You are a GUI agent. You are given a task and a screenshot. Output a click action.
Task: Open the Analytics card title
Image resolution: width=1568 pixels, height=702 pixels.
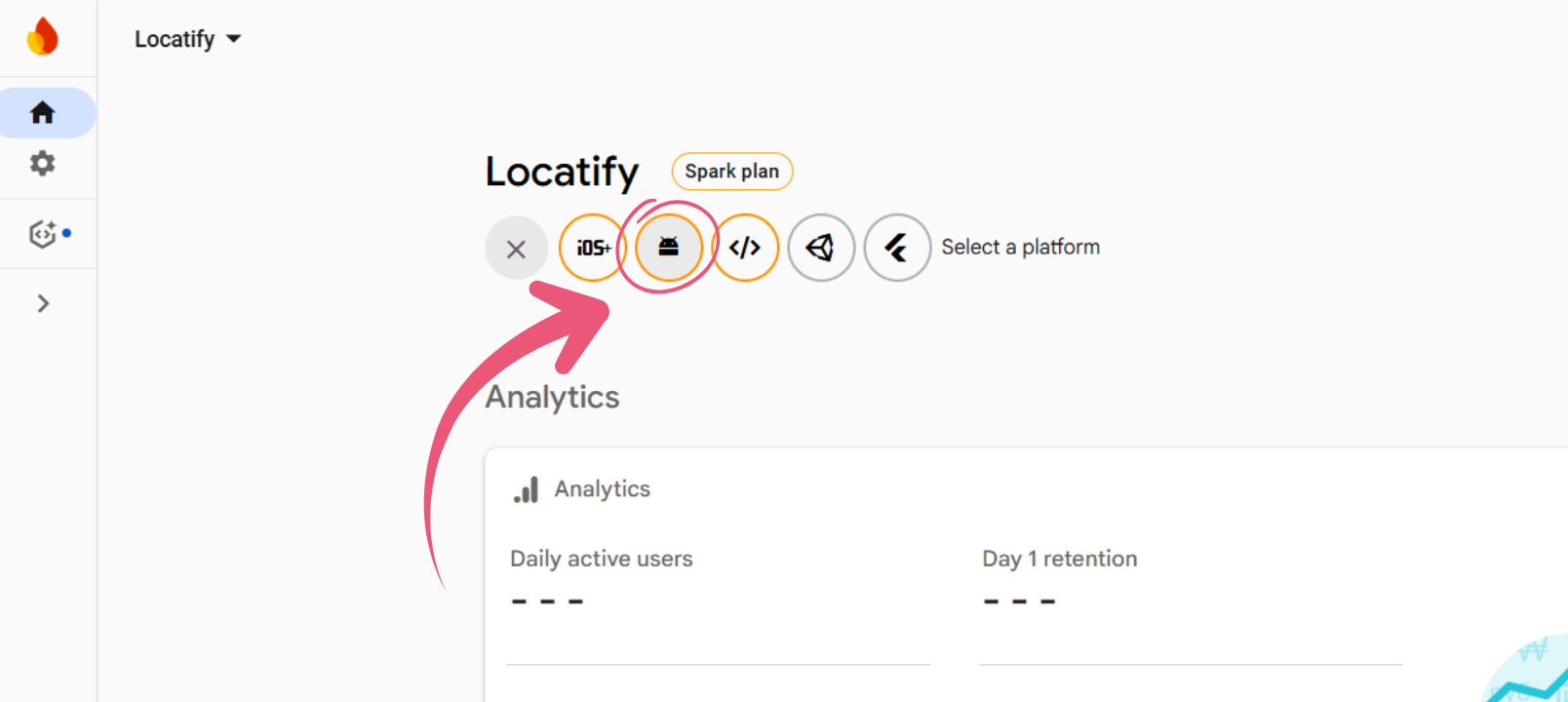[x=603, y=489]
